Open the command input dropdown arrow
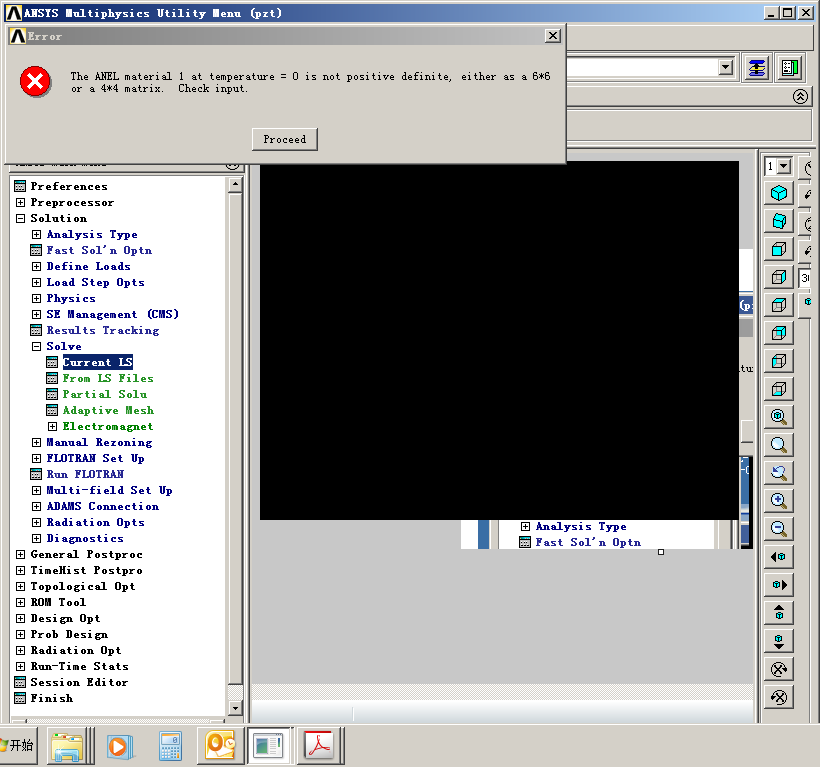 [x=725, y=67]
